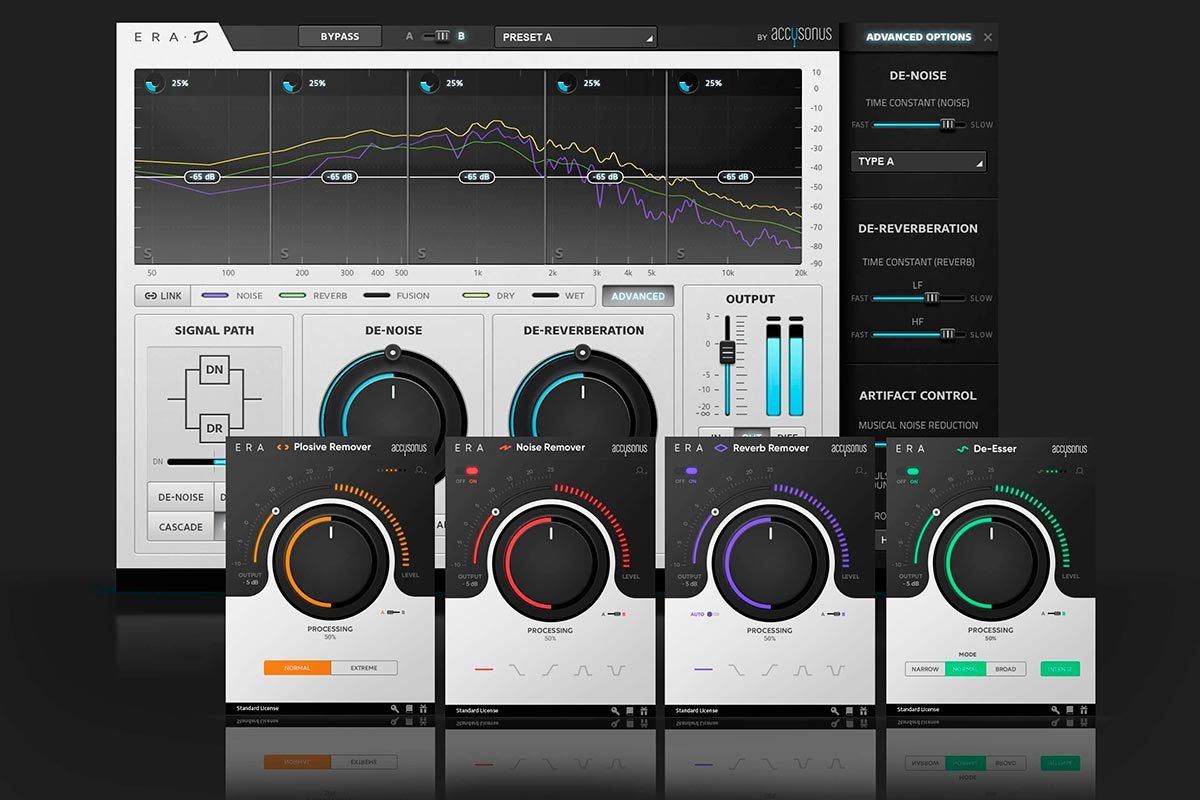This screenshot has height=800, width=1200.
Task: Select NARROW mode in De-Esser
Action: [925, 669]
